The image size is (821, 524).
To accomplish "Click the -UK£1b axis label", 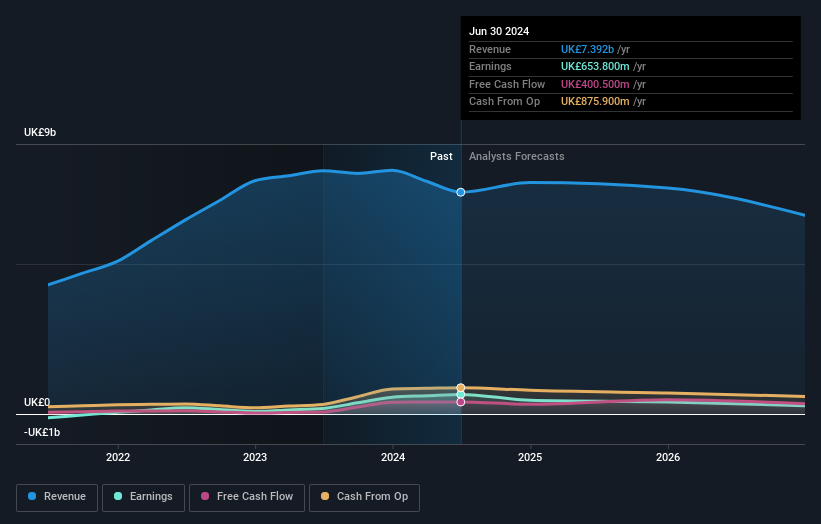I will click(x=42, y=432).
